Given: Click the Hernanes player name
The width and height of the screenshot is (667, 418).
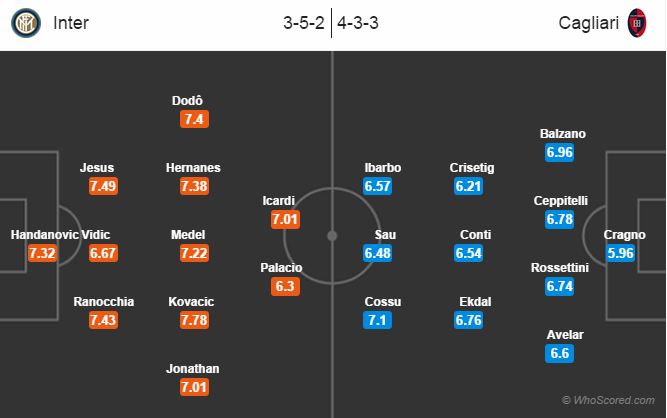Looking at the screenshot, I should pos(193,168).
